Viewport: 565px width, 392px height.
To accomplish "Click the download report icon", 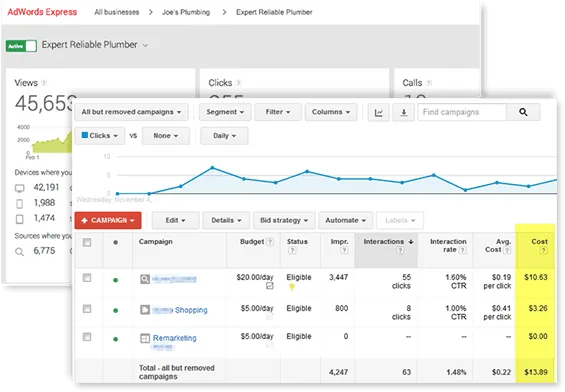I will pyautogui.click(x=404, y=112).
